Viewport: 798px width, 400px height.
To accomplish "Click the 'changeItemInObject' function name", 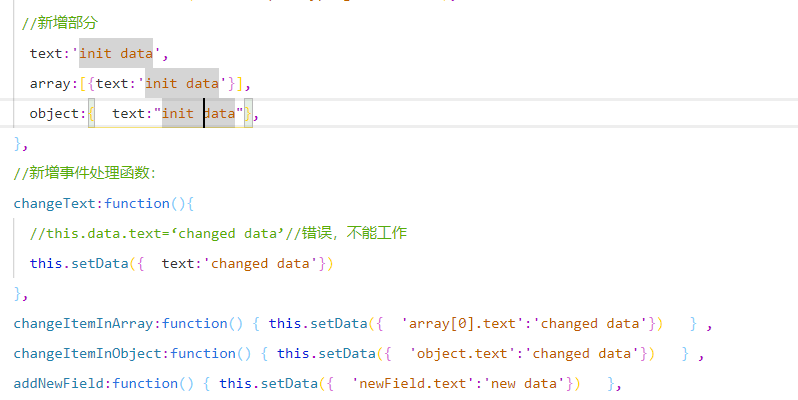I will 87,354.
